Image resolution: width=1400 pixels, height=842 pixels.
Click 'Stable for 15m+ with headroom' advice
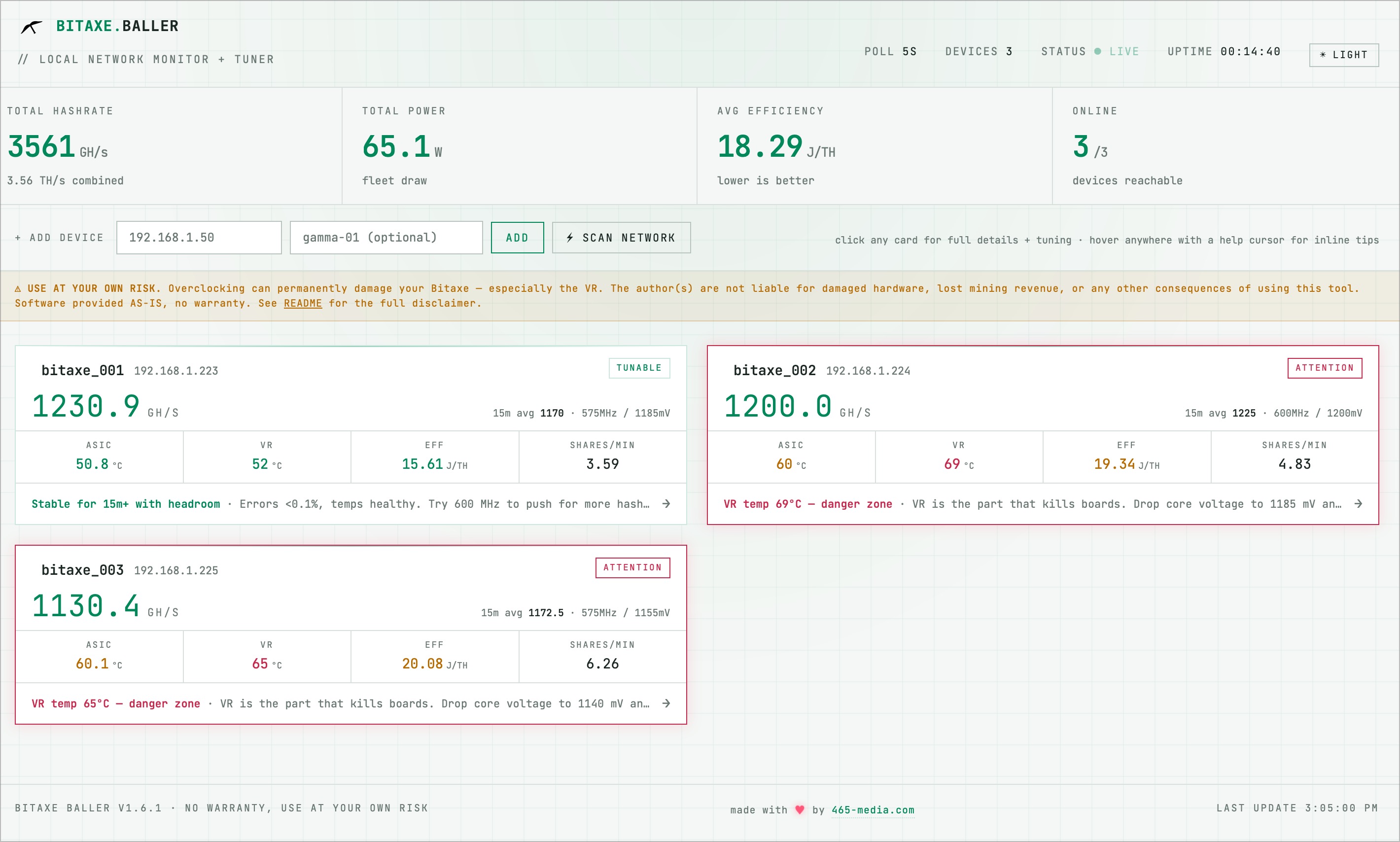[126, 504]
